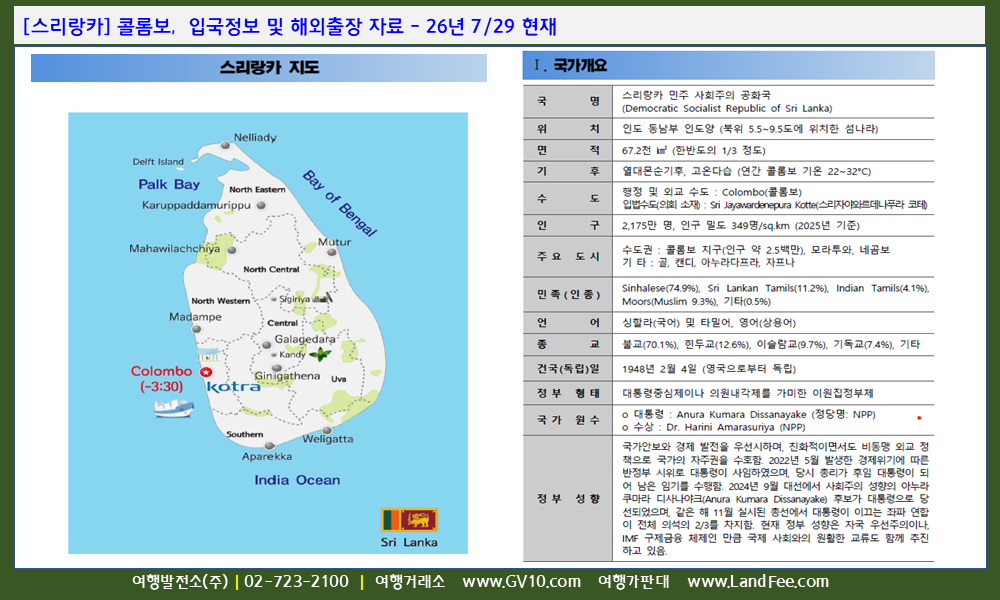Image resolution: width=1000 pixels, height=600 pixels.
Task: Click the Central province label
Action: click(283, 323)
